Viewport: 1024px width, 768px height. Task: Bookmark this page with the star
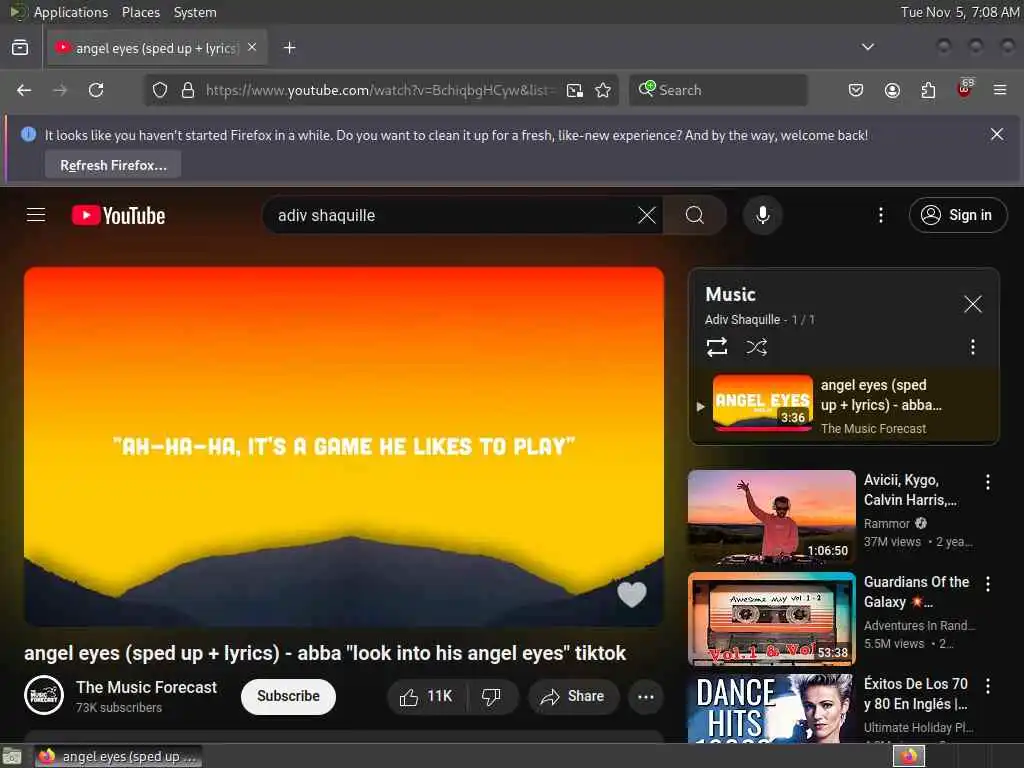pos(603,90)
